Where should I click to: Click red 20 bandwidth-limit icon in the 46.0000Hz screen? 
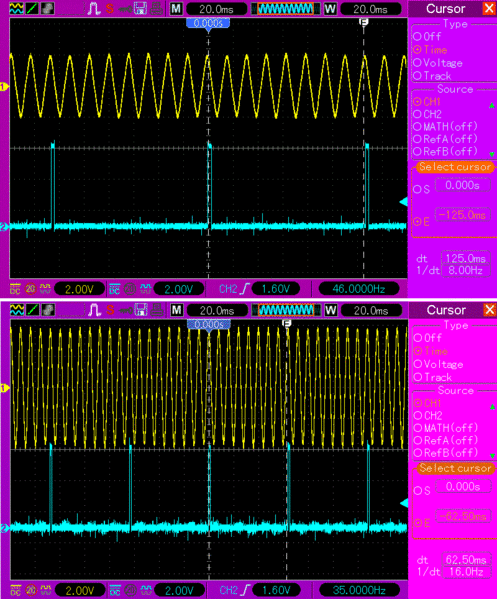coord(30,289)
